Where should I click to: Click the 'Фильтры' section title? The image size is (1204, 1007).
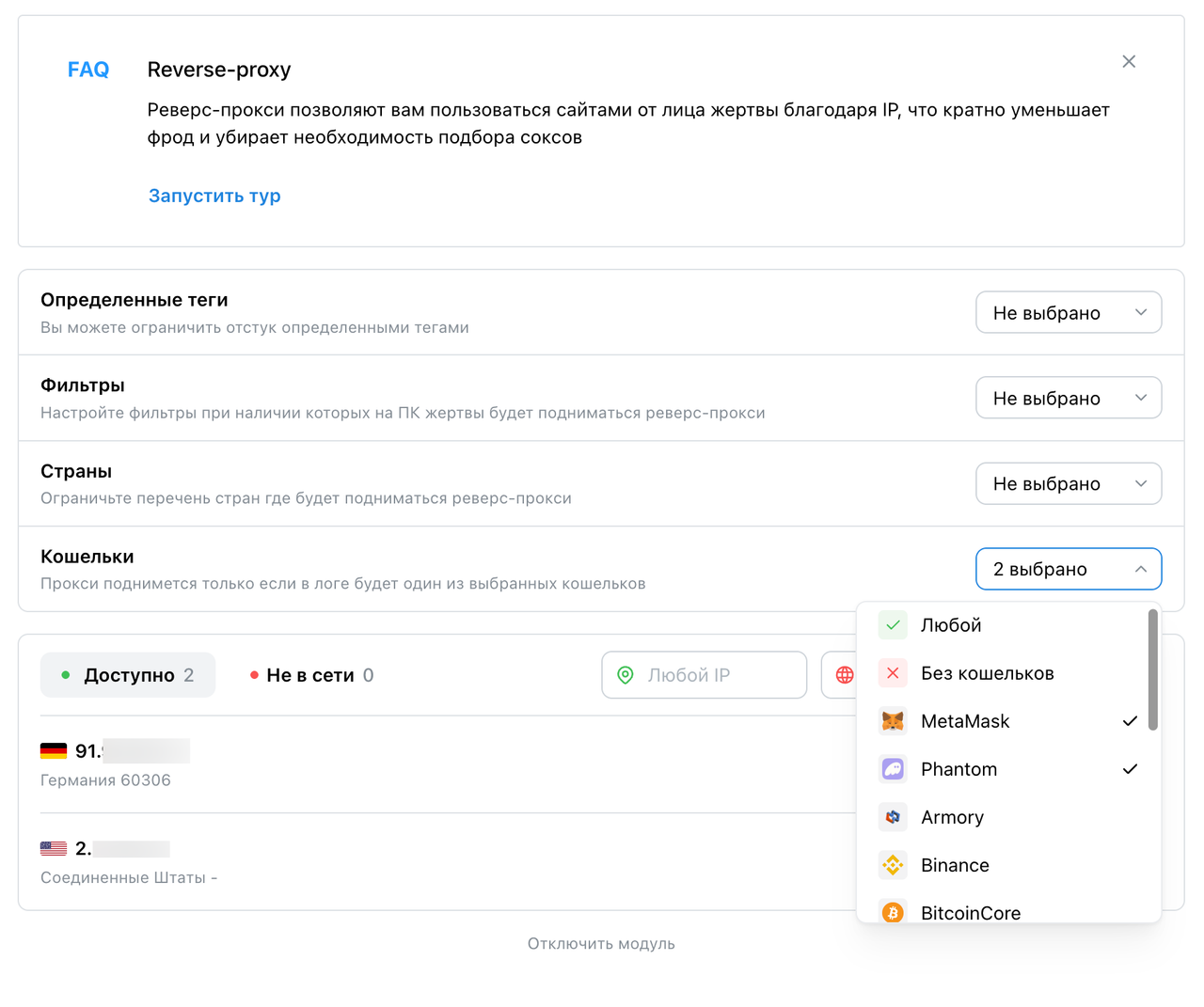pyautogui.click(x=83, y=385)
